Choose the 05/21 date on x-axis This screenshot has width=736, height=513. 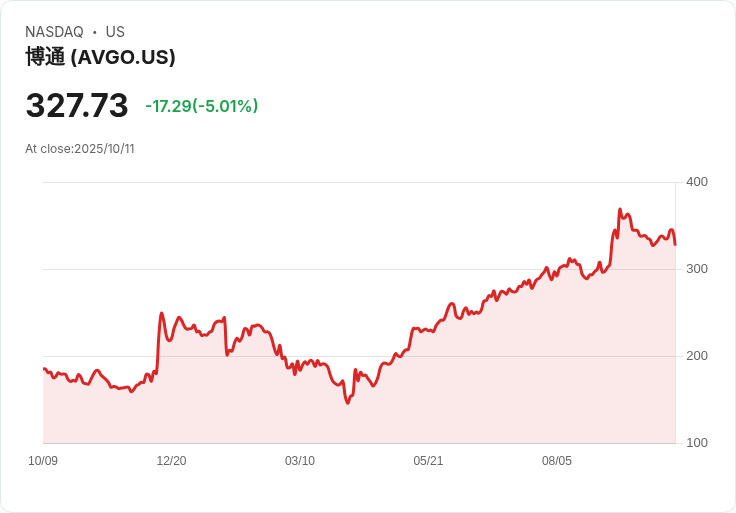(428, 461)
